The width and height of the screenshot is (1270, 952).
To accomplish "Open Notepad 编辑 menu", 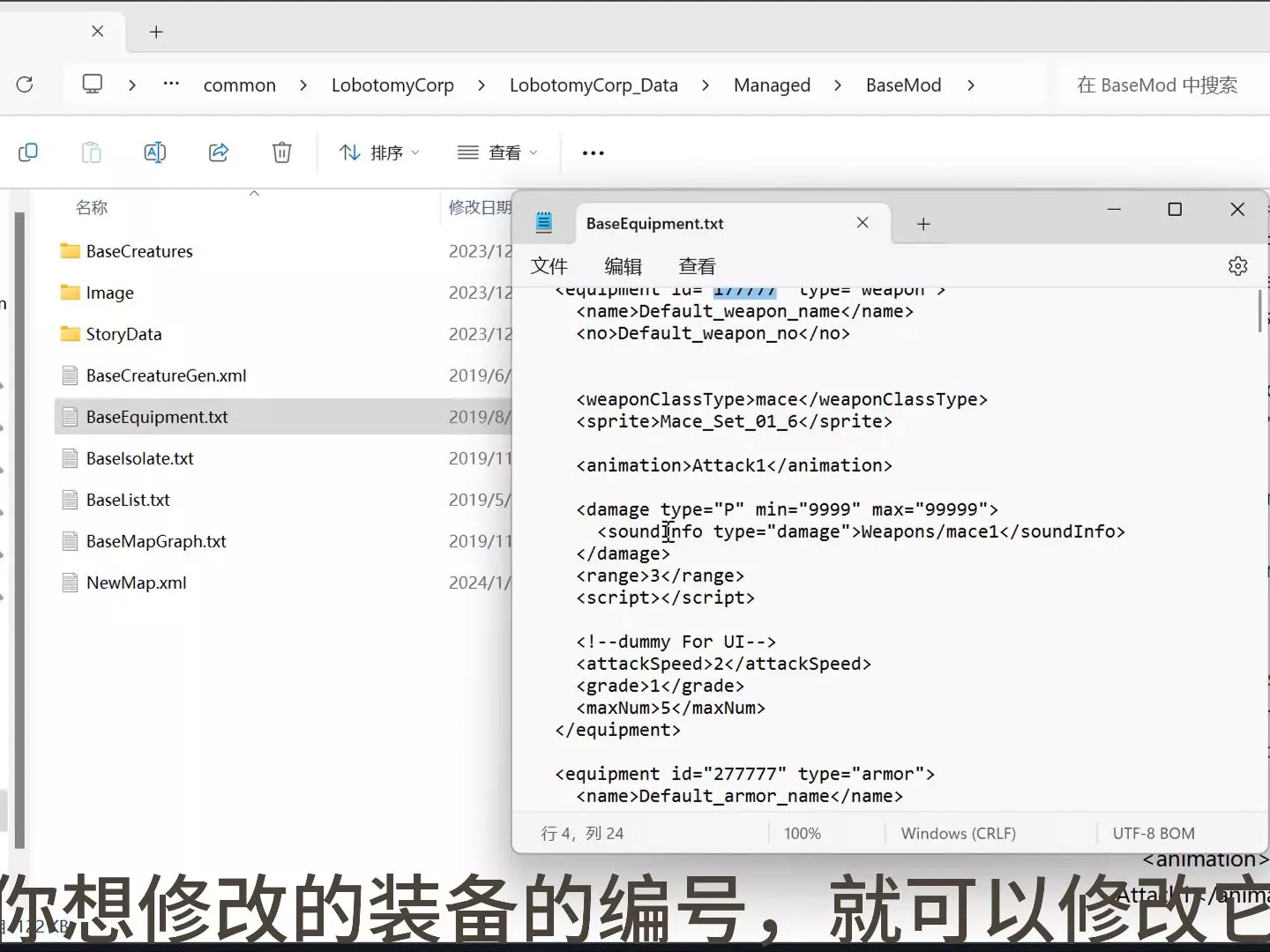I will coord(623,266).
